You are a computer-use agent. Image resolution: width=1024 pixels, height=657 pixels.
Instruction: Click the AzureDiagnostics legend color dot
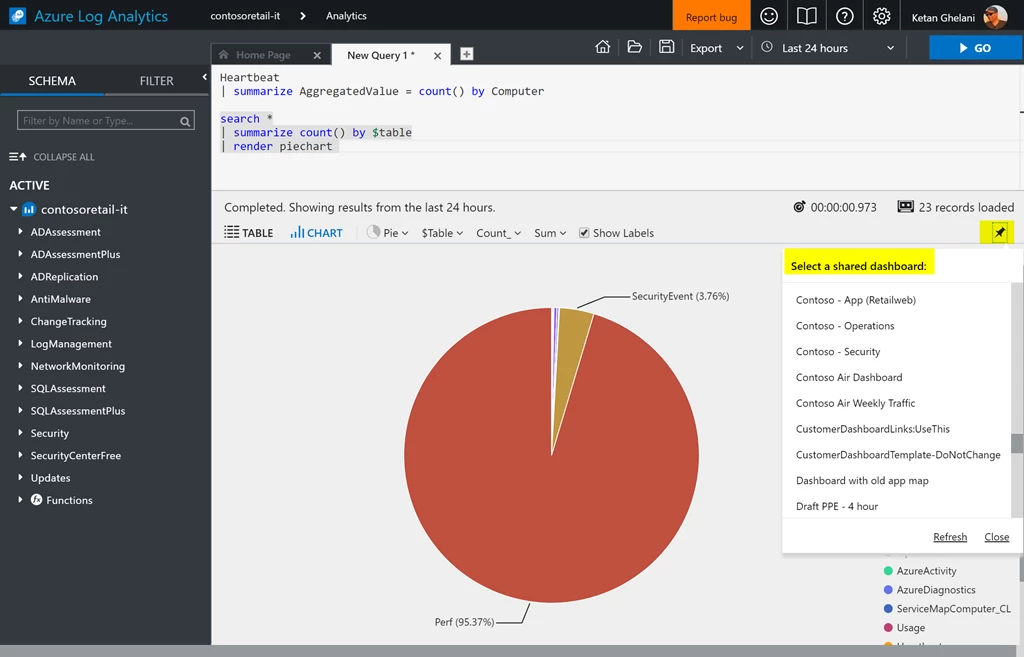(888, 590)
